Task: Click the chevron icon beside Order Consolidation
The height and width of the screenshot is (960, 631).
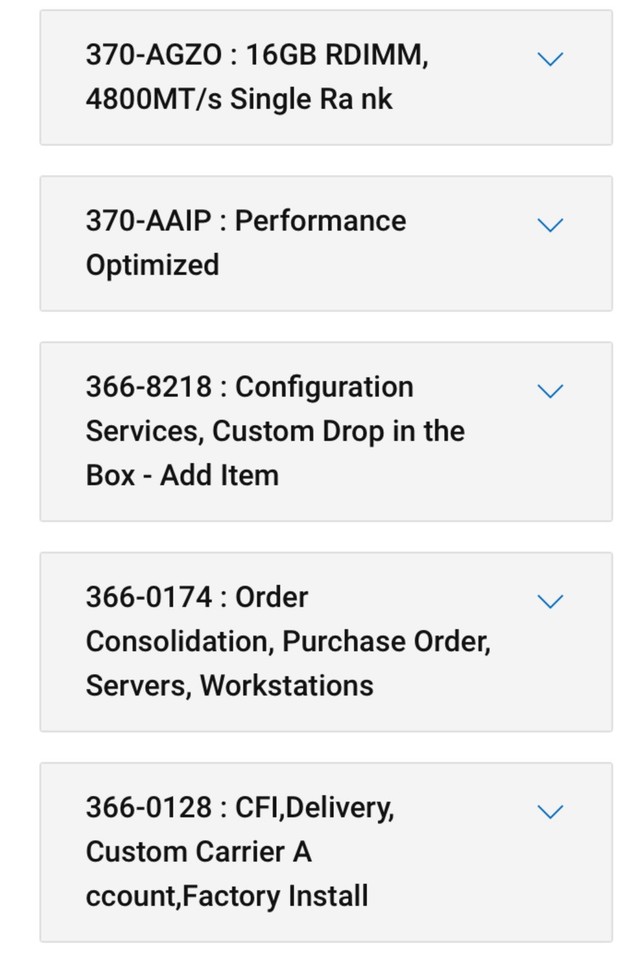Action: click(x=549, y=600)
